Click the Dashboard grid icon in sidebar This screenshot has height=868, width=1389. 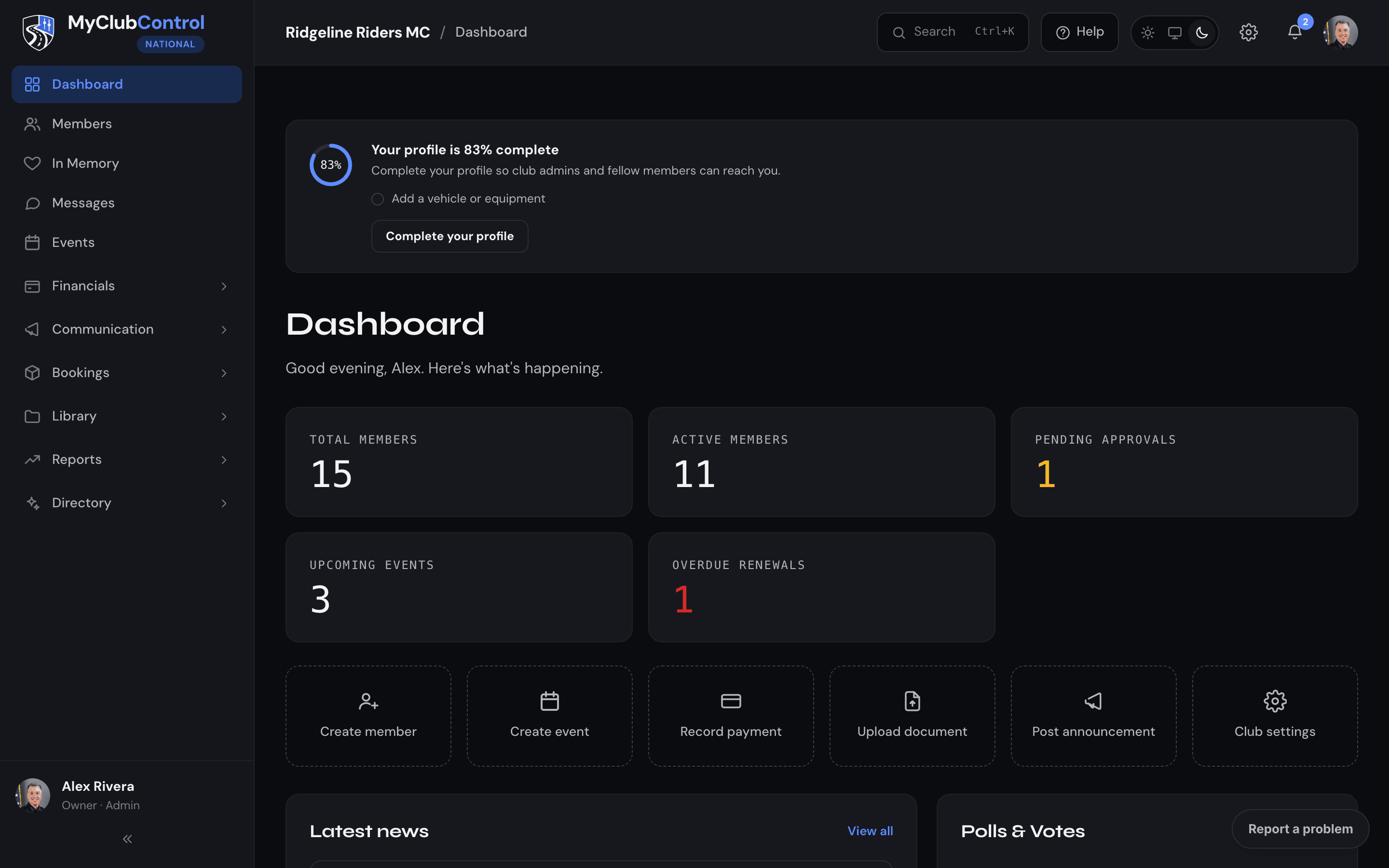[x=32, y=84]
